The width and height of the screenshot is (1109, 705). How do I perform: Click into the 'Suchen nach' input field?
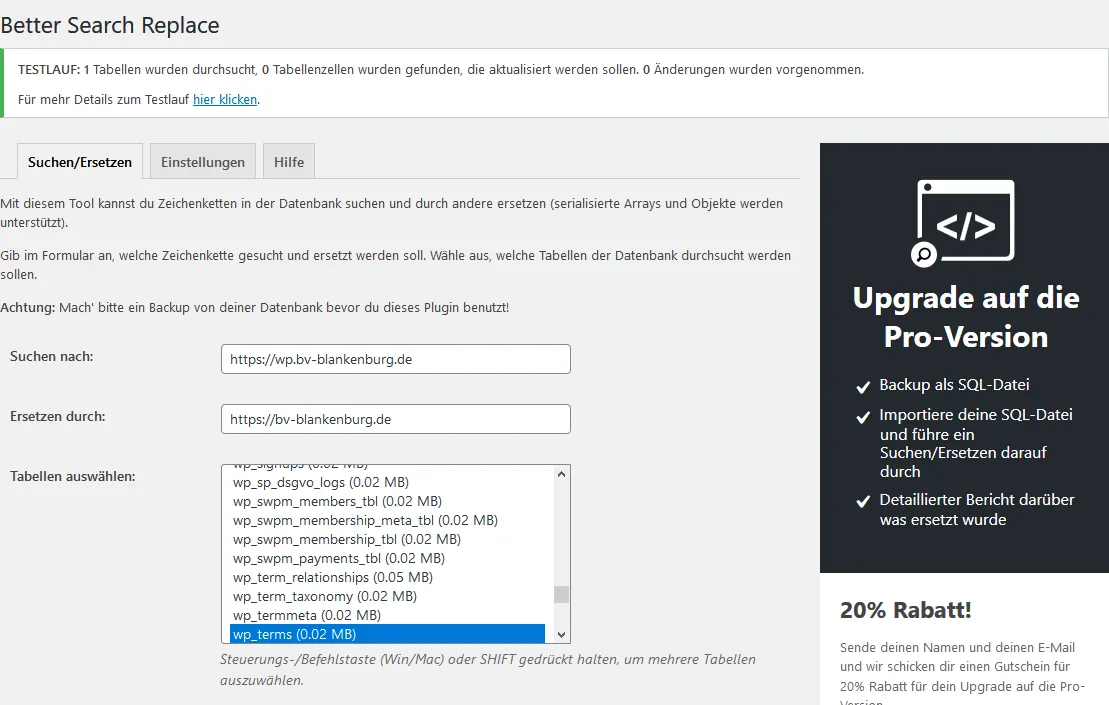(x=395, y=359)
